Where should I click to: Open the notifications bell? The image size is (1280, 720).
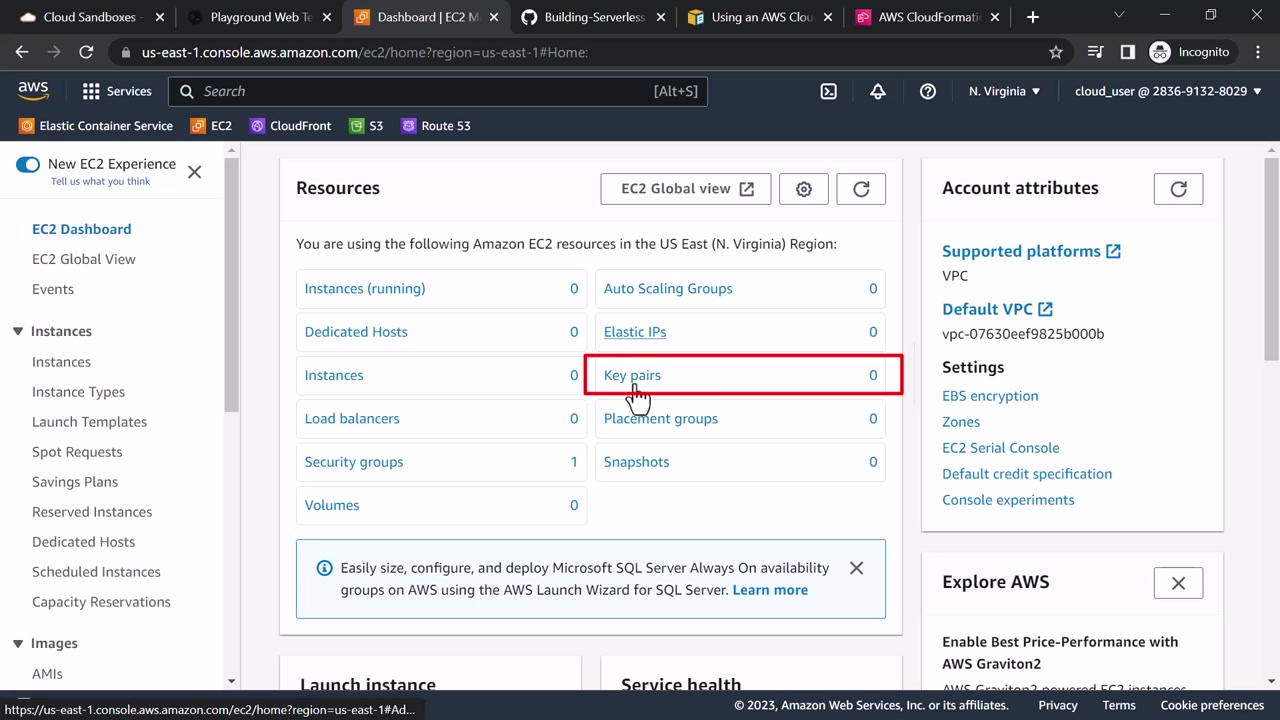point(878,91)
